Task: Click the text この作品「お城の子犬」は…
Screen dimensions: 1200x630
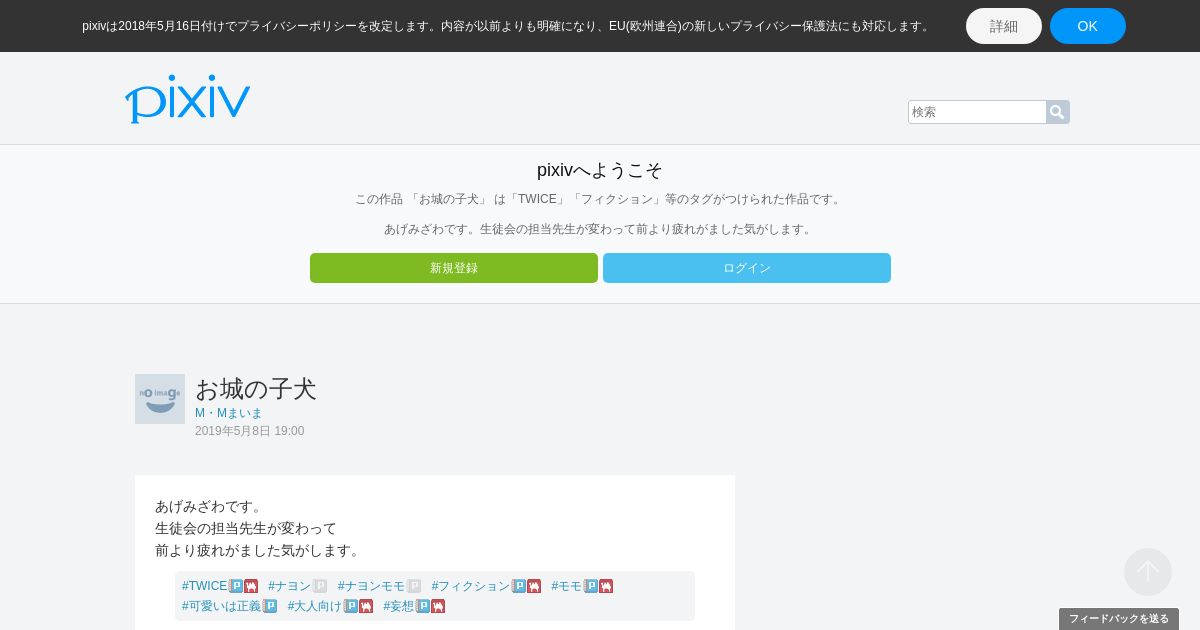Action: pos(600,199)
